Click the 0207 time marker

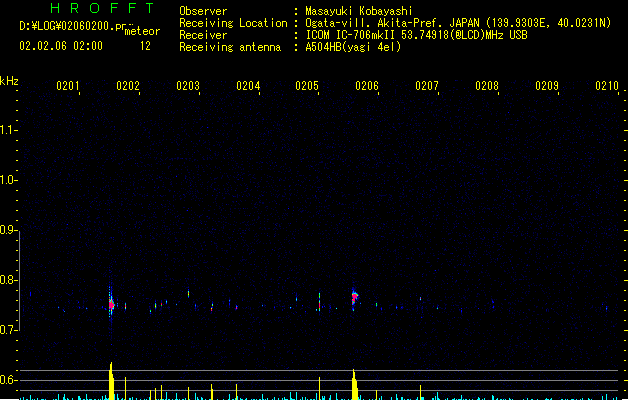click(x=427, y=85)
